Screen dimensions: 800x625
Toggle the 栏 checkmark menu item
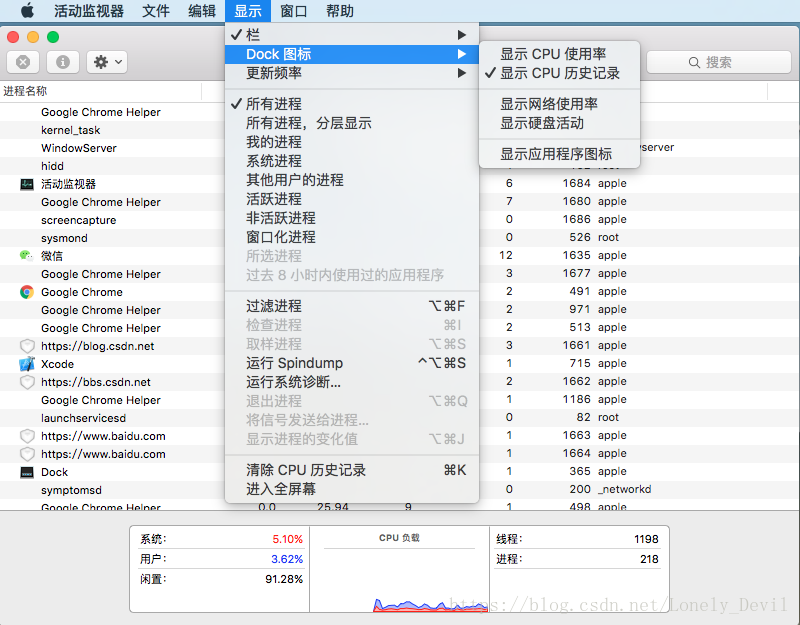click(x=352, y=35)
